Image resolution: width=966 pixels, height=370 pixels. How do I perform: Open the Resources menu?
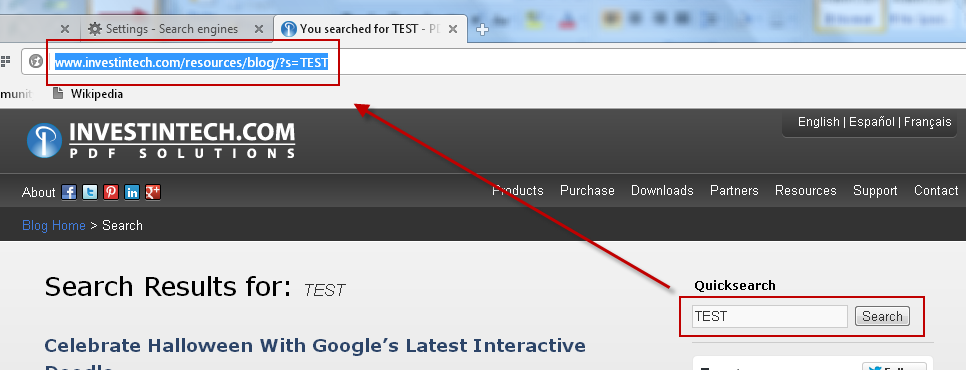click(806, 191)
